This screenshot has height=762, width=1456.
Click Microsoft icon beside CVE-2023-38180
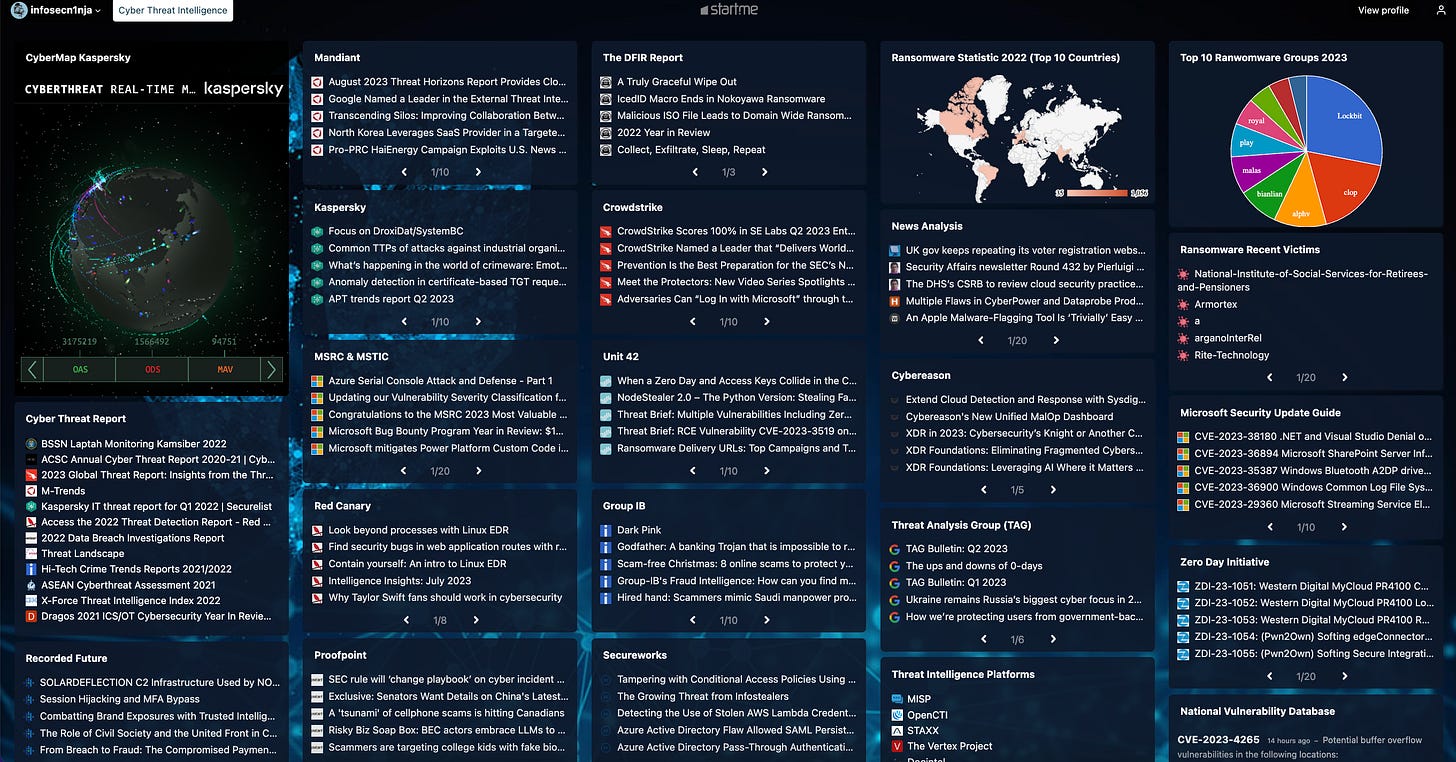click(x=1184, y=437)
